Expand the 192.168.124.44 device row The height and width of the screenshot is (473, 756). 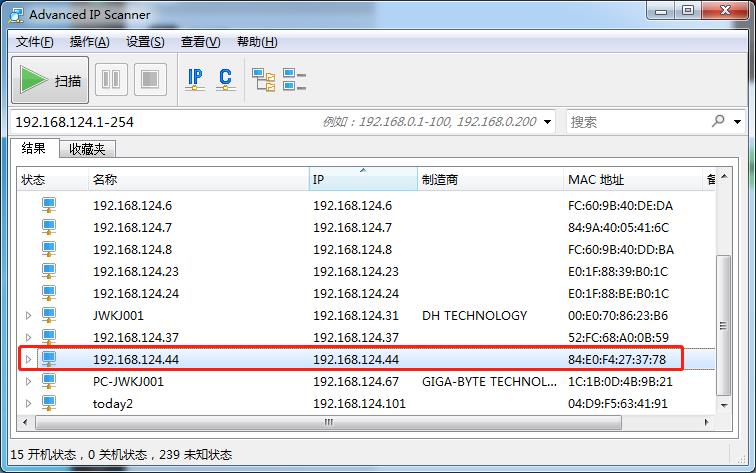[x=28, y=359]
